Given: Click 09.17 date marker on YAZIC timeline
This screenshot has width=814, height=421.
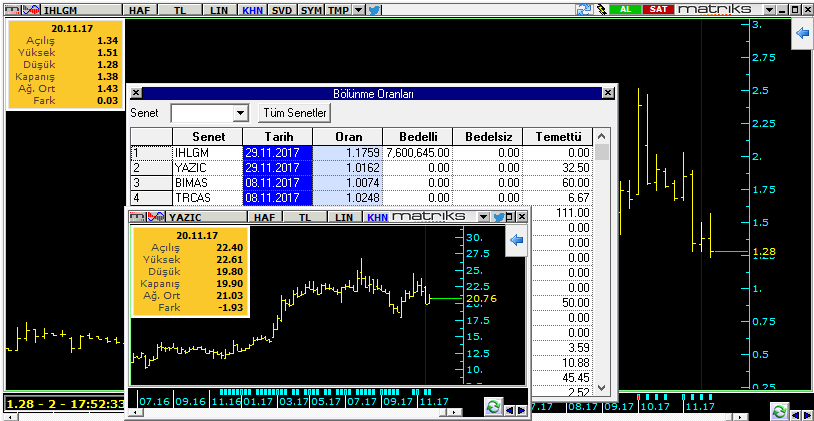Looking at the screenshot, I should tap(398, 401).
